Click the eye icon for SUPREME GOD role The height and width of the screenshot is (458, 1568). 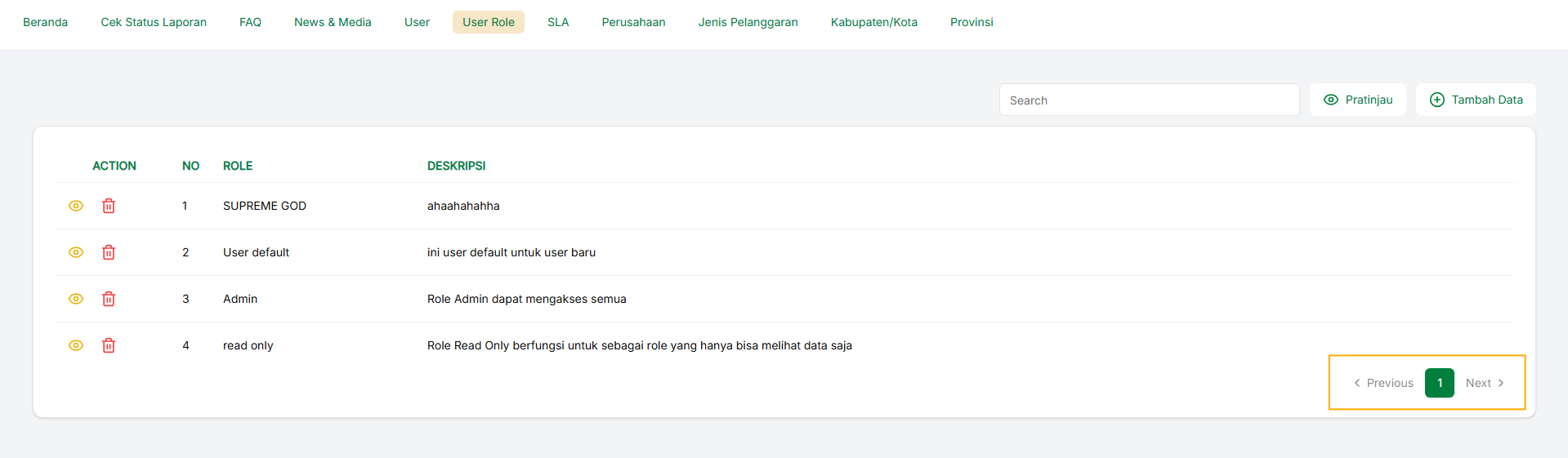pos(76,206)
